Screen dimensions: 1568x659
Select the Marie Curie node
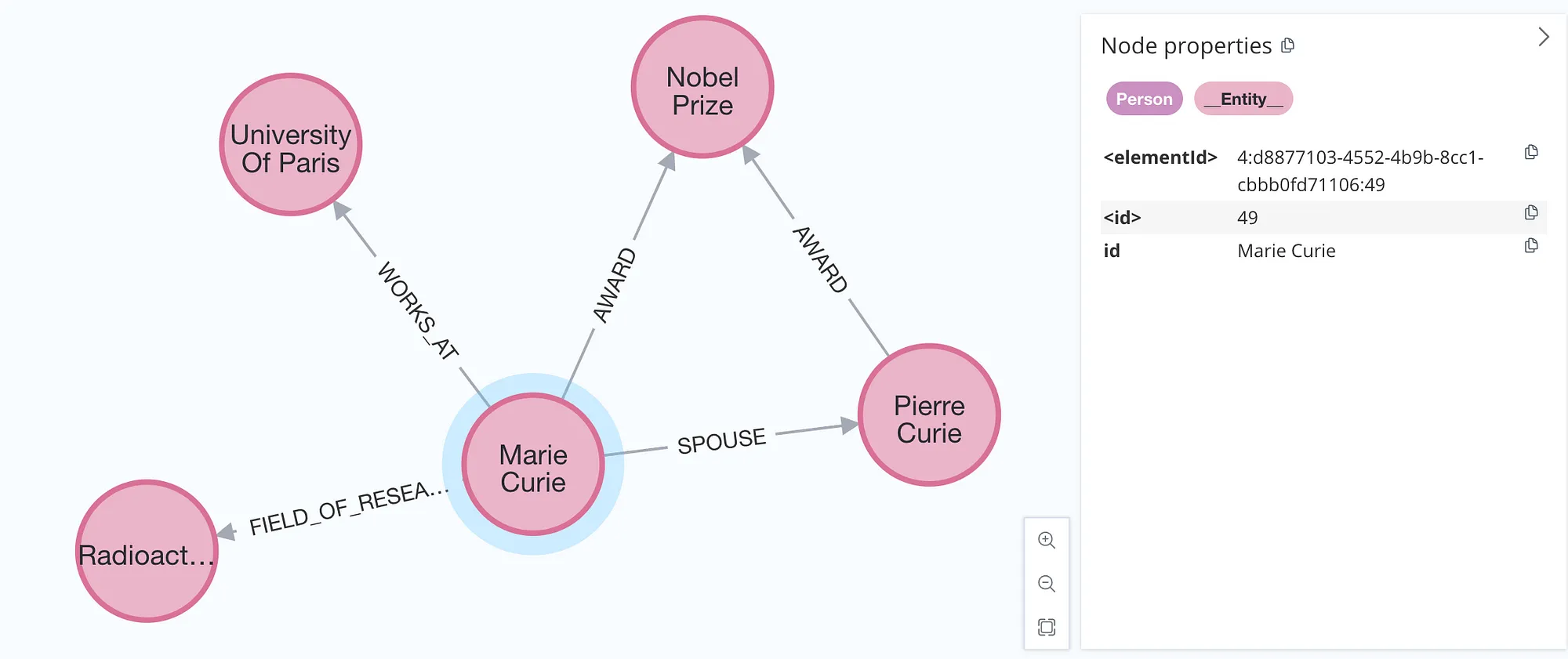533,465
